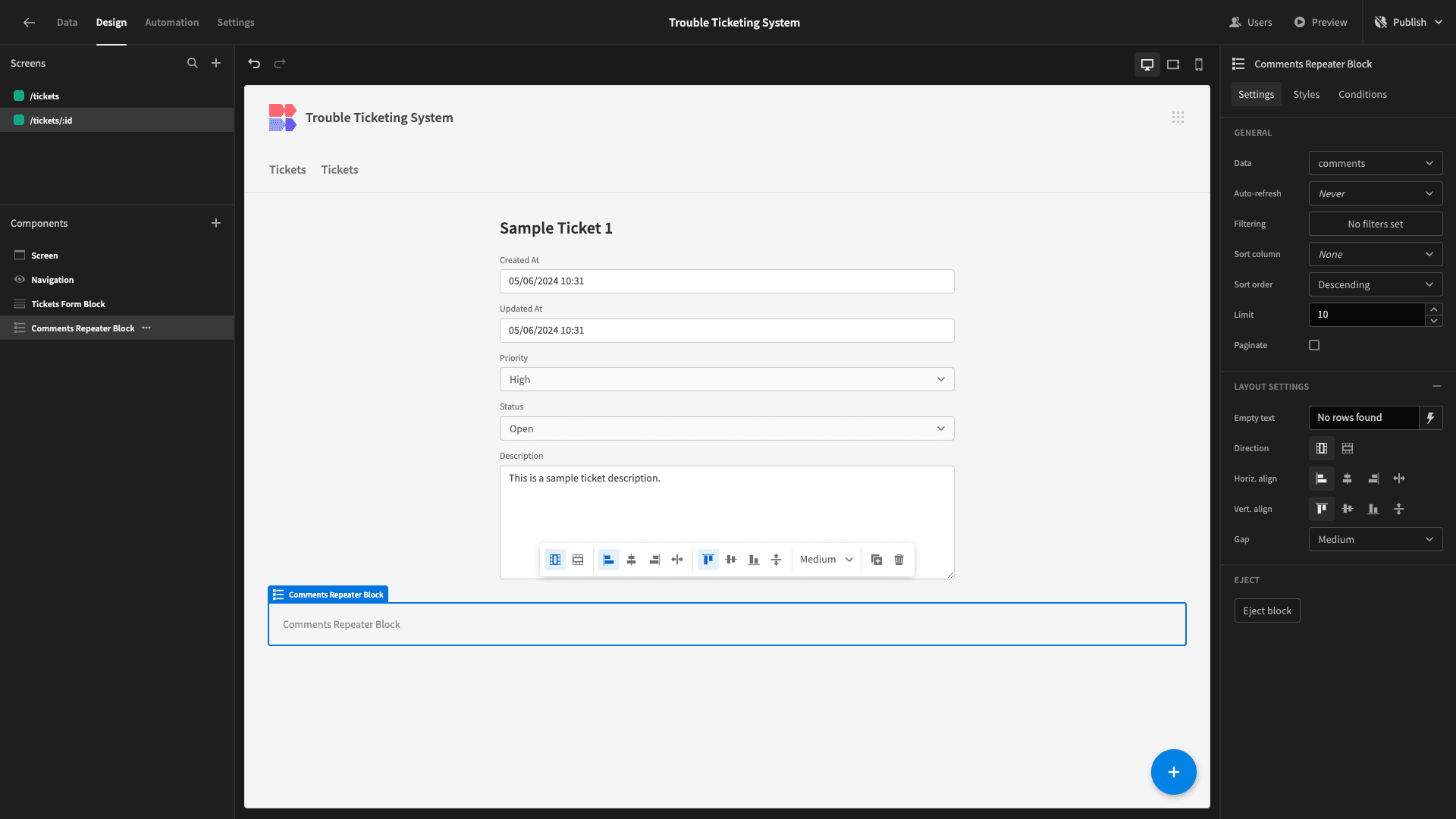Open the Conditions tab
Image resolution: width=1456 pixels, height=819 pixels.
tap(1362, 94)
